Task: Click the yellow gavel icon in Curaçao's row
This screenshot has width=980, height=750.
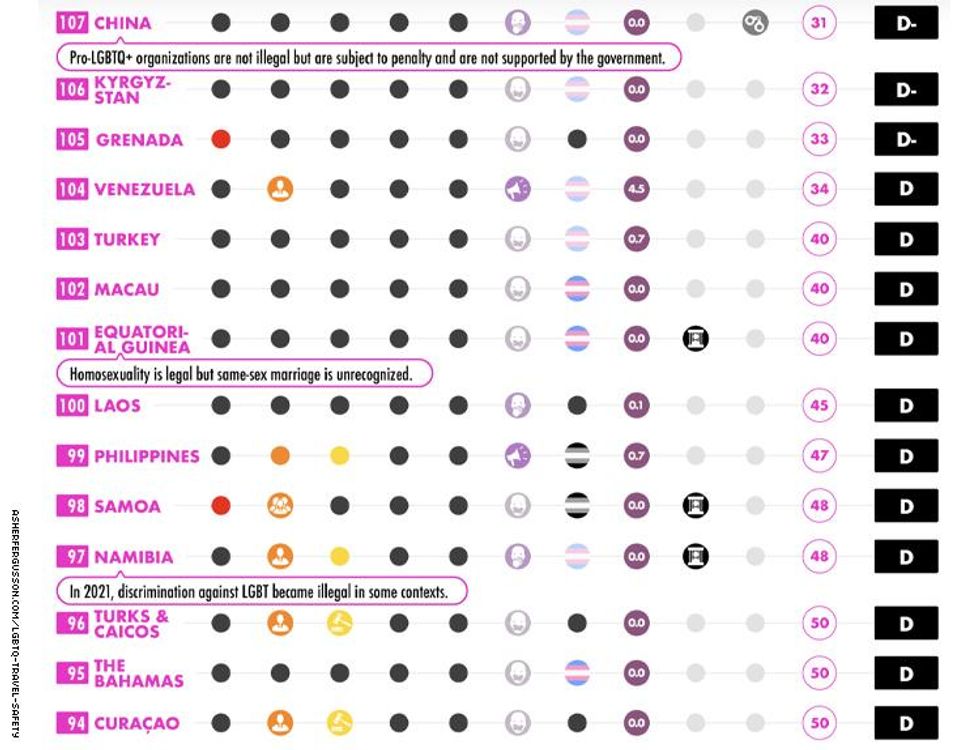Action: (x=340, y=722)
